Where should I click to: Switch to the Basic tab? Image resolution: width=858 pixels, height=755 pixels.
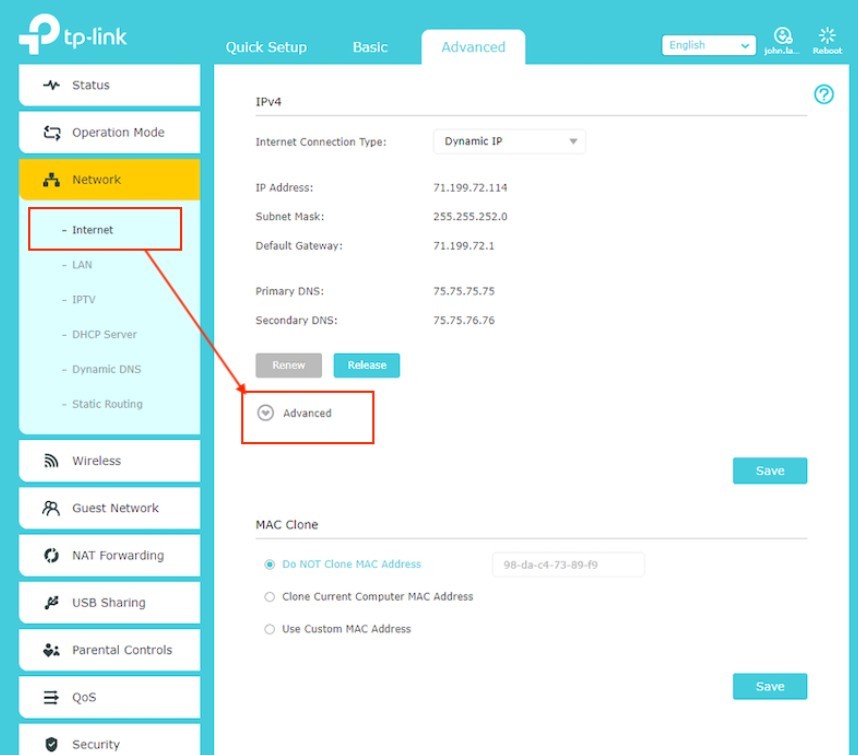pos(370,47)
